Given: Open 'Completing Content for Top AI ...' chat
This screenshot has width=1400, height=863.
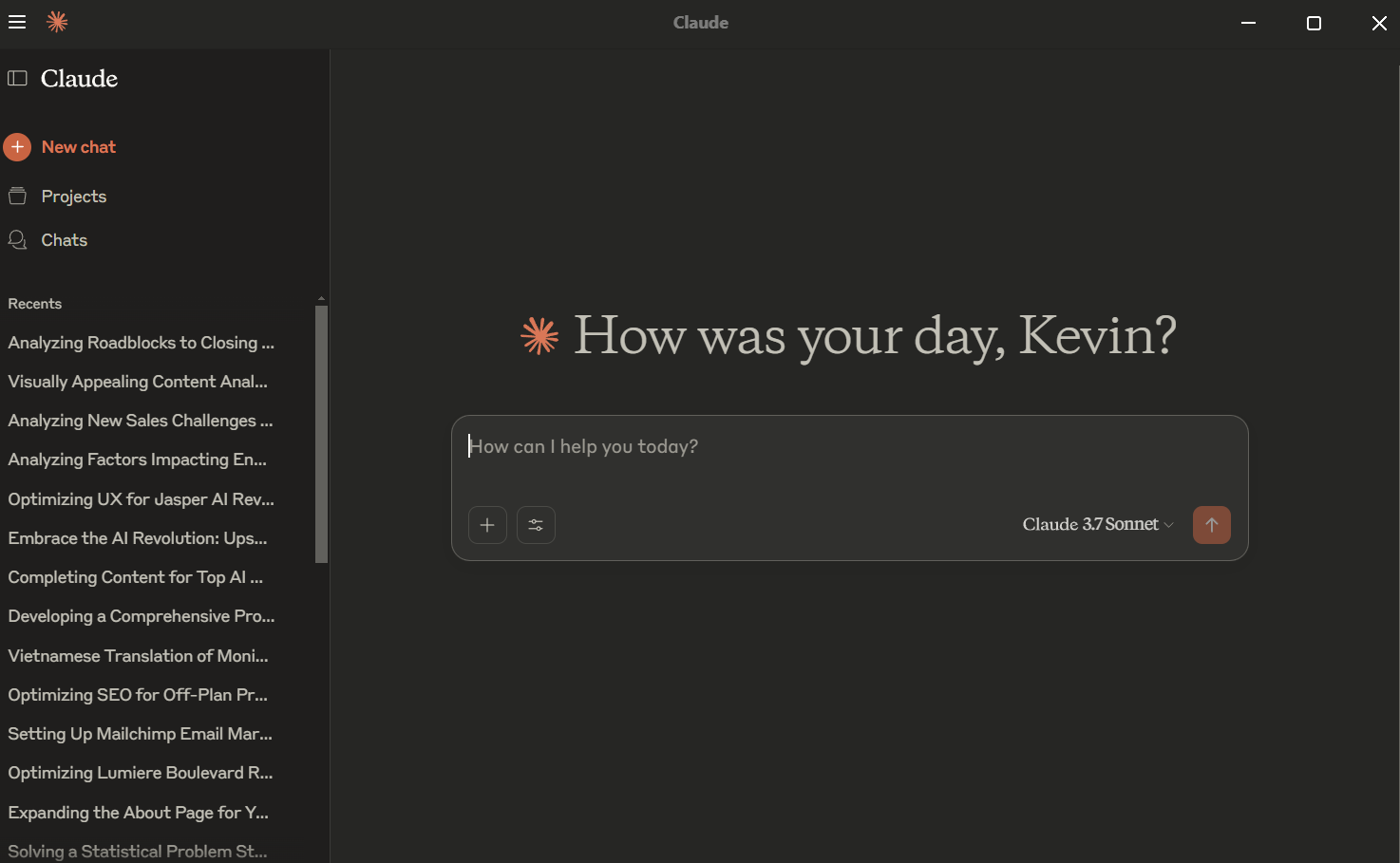Looking at the screenshot, I should [x=136, y=577].
